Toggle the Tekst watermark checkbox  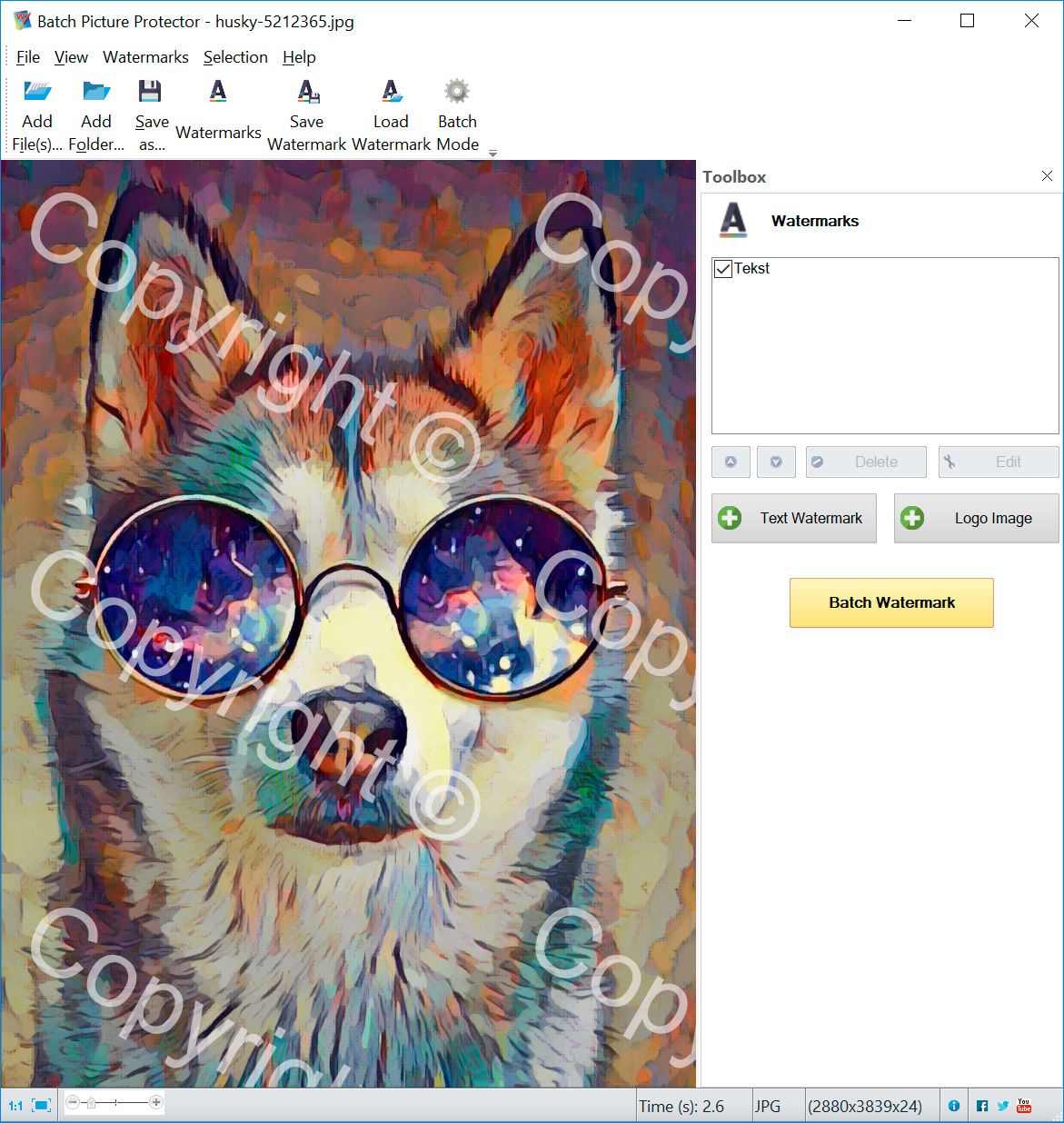click(x=722, y=268)
